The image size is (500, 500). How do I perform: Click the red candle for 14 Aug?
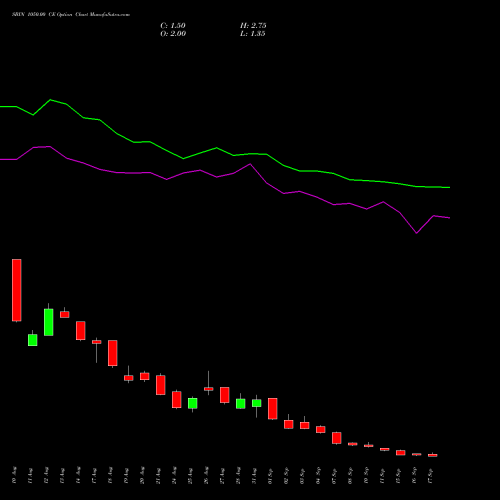point(81,330)
